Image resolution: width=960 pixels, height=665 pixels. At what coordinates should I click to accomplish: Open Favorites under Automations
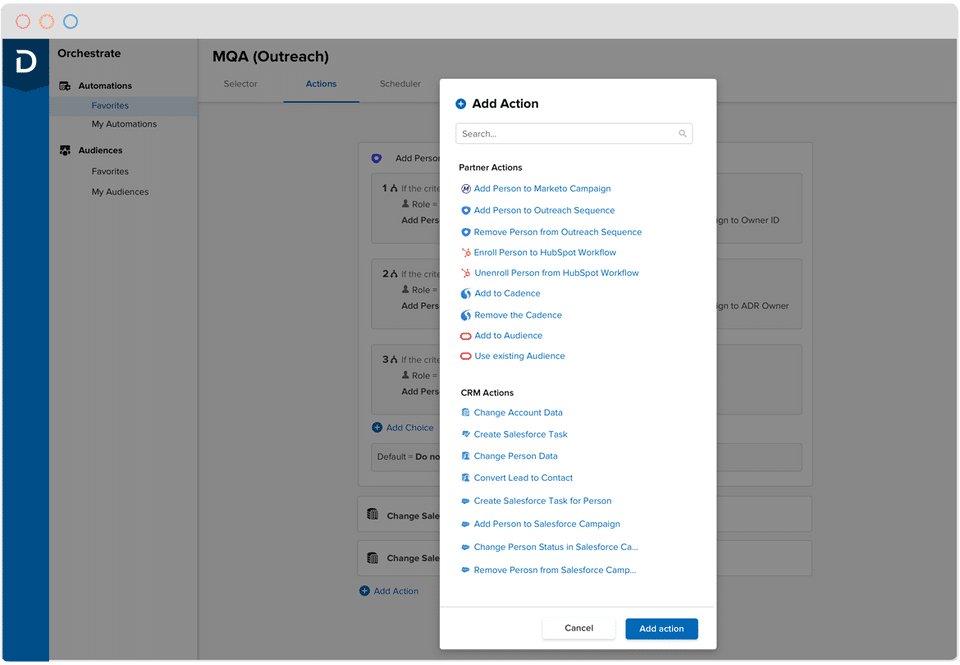(x=110, y=106)
